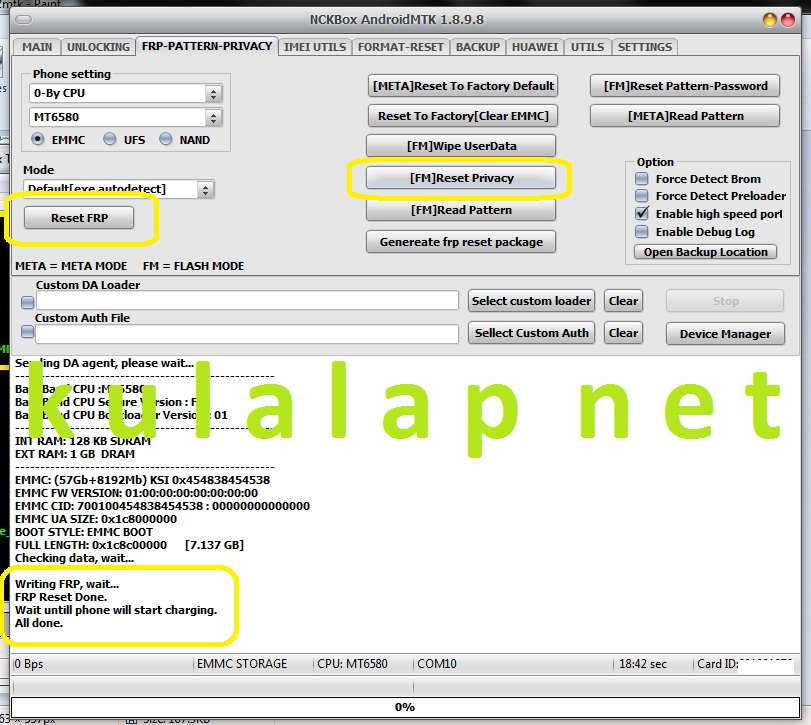The image size is (811, 725).
Task: Click 'BOOT STYLE: EMMC BOOT' log line
Action: click(84, 532)
